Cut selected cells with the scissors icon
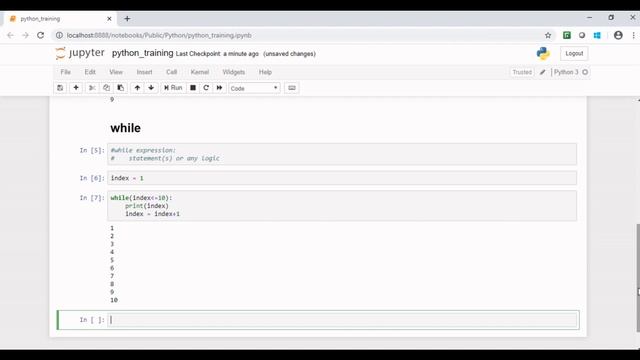 tap(92, 88)
